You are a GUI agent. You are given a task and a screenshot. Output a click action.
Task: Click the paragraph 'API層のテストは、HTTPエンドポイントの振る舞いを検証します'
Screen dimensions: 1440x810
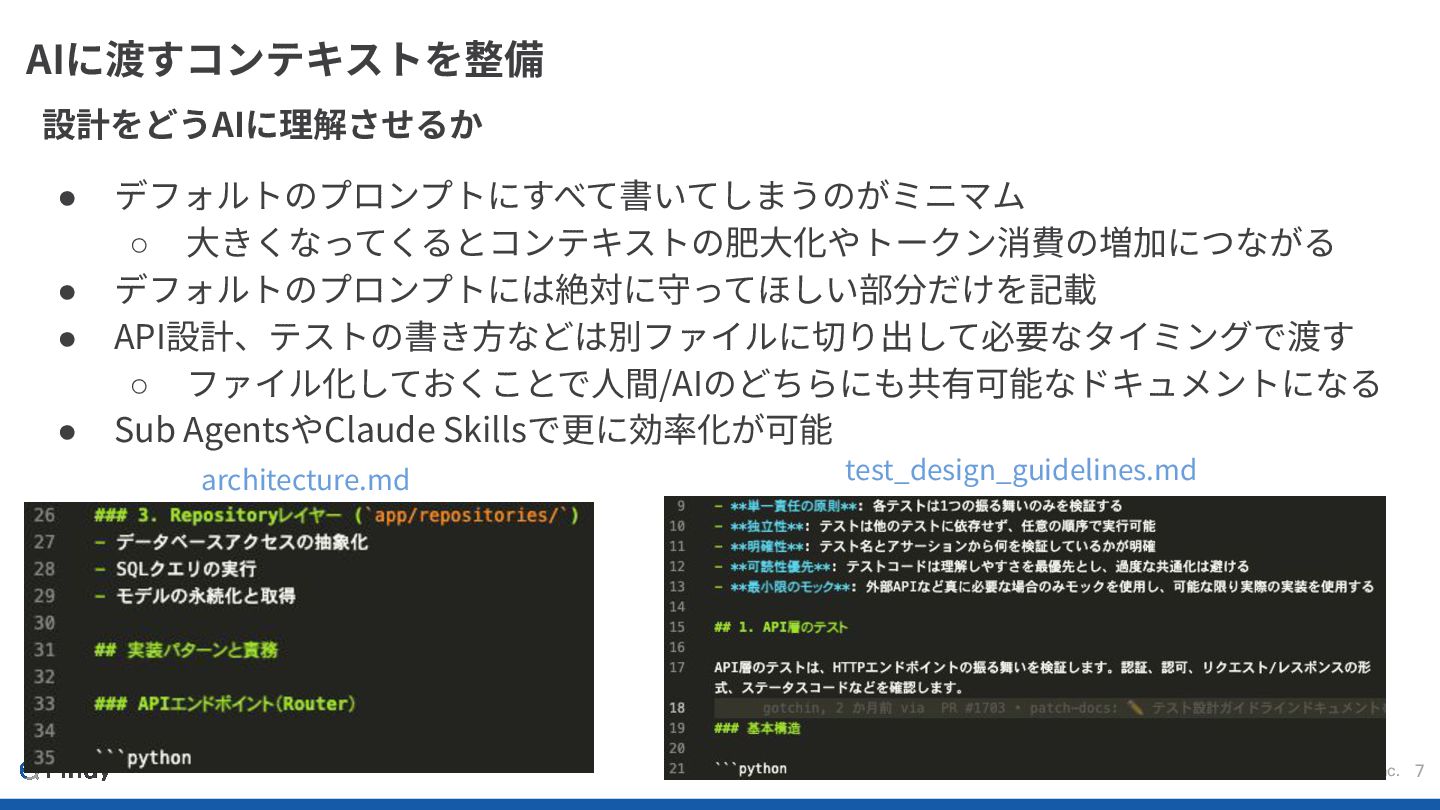pos(1042,677)
